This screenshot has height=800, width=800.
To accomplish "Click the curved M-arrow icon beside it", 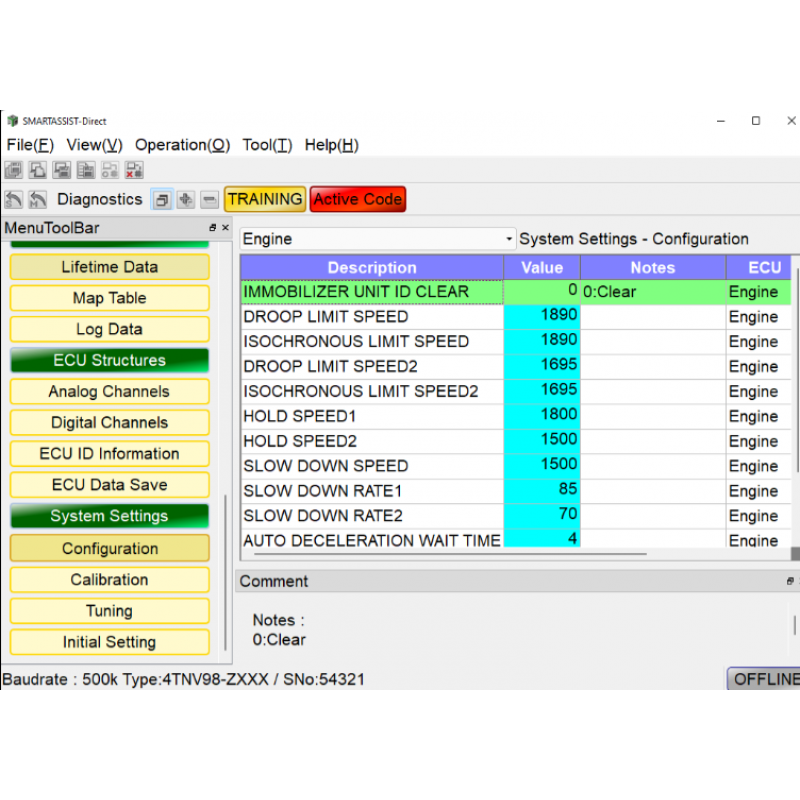I will coord(37,199).
